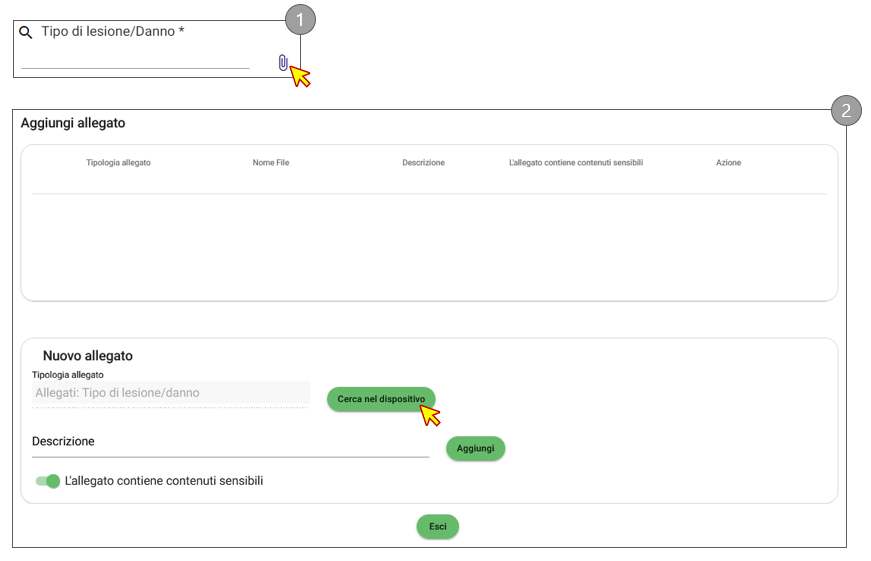Screen dimensions: 871x561
Task: Toggle the sensitive contents switch off
Action: click(48, 481)
